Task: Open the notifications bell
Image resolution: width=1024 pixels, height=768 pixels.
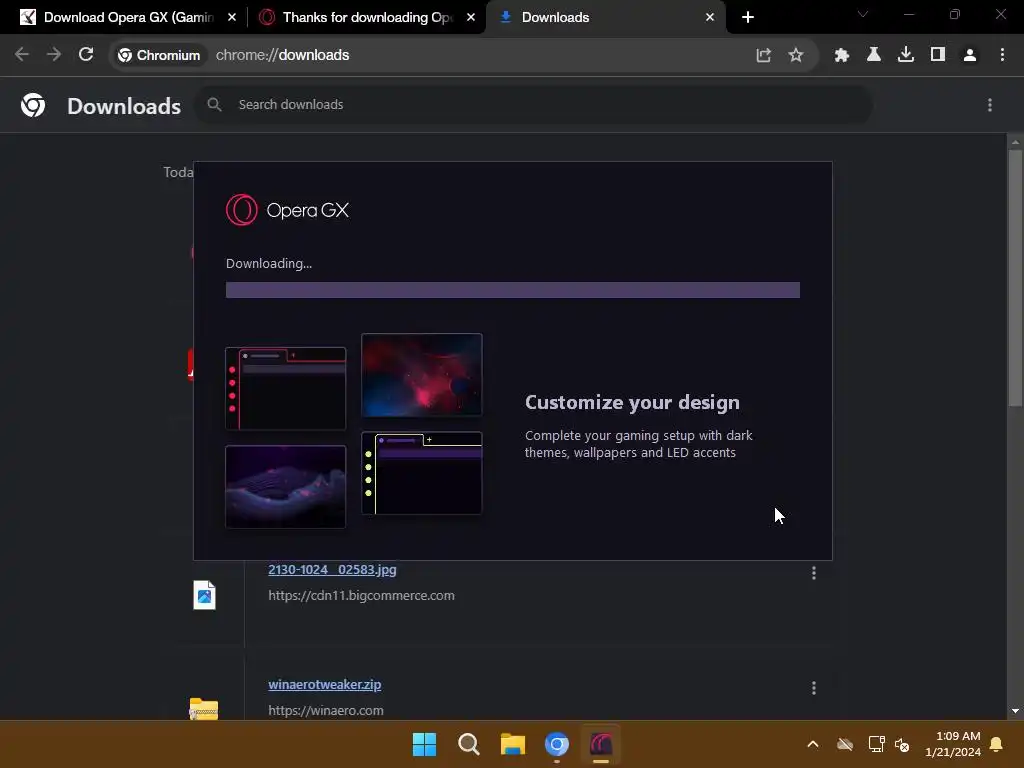Action: coord(997,744)
